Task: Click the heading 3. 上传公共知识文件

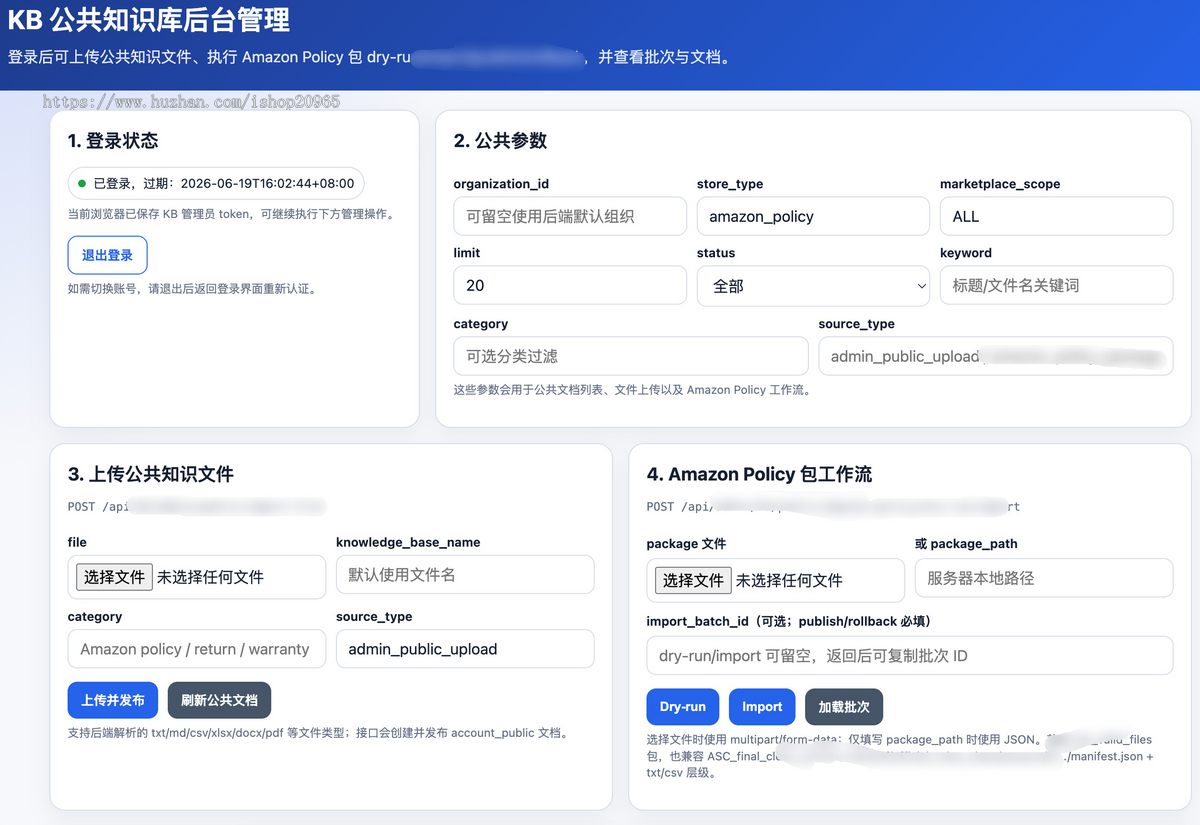Action: (151, 474)
